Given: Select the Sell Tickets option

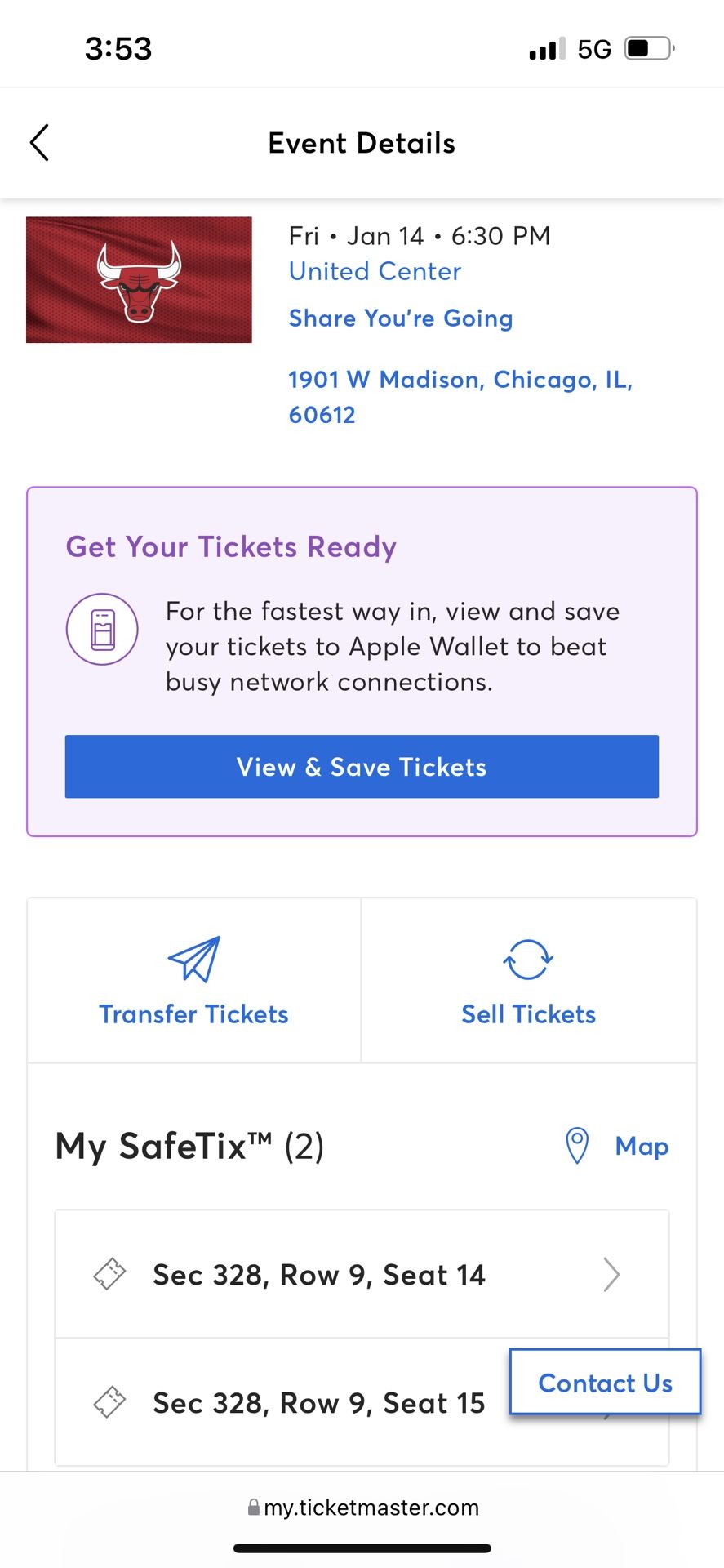Looking at the screenshot, I should [529, 980].
